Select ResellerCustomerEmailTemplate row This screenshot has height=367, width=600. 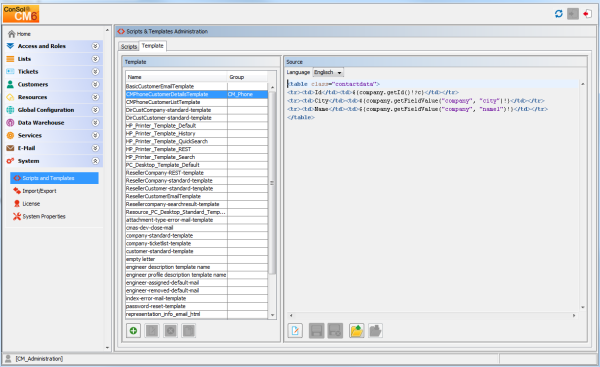coord(197,196)
